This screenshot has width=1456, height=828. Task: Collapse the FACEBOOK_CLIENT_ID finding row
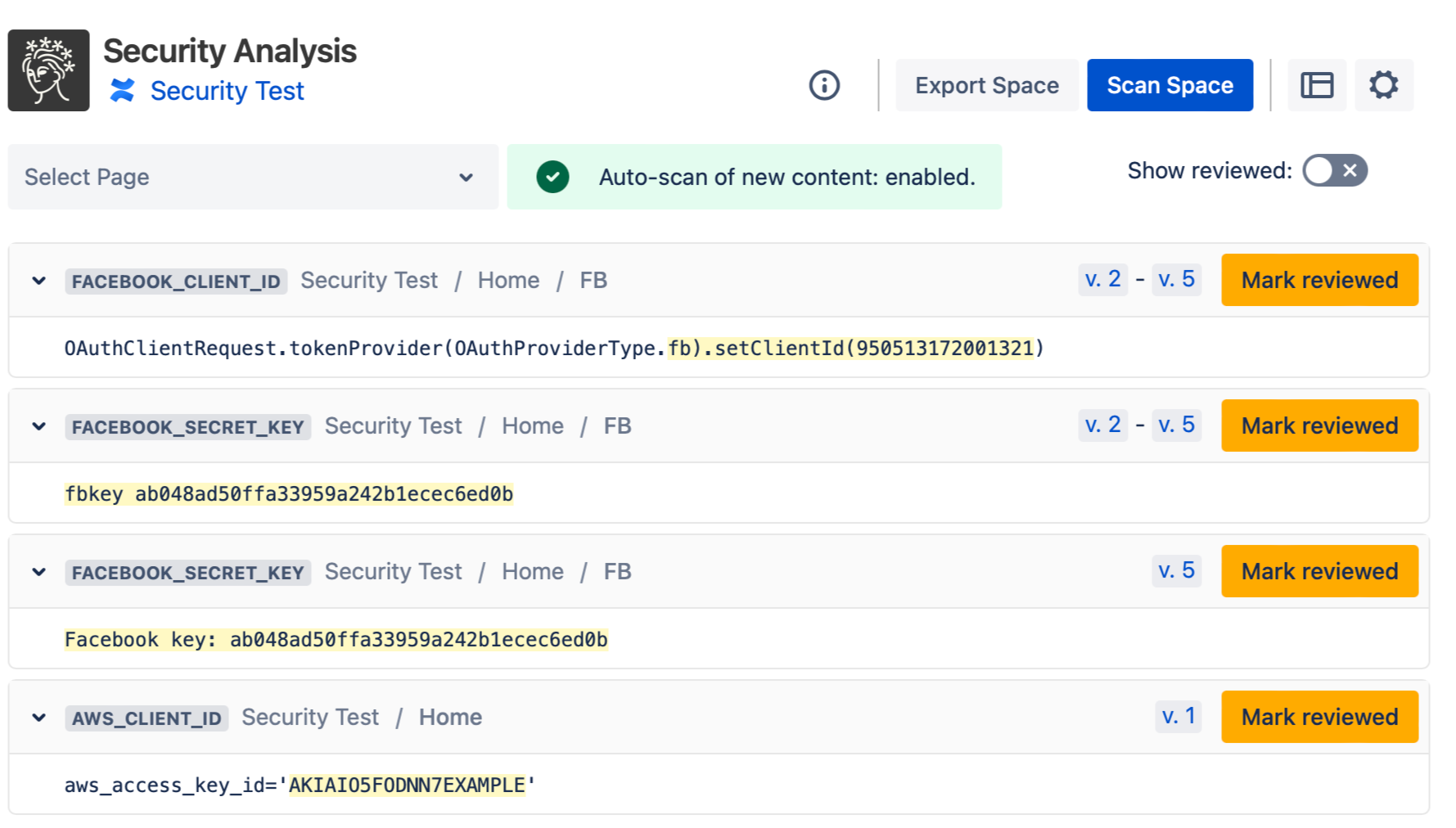point(38,281)
